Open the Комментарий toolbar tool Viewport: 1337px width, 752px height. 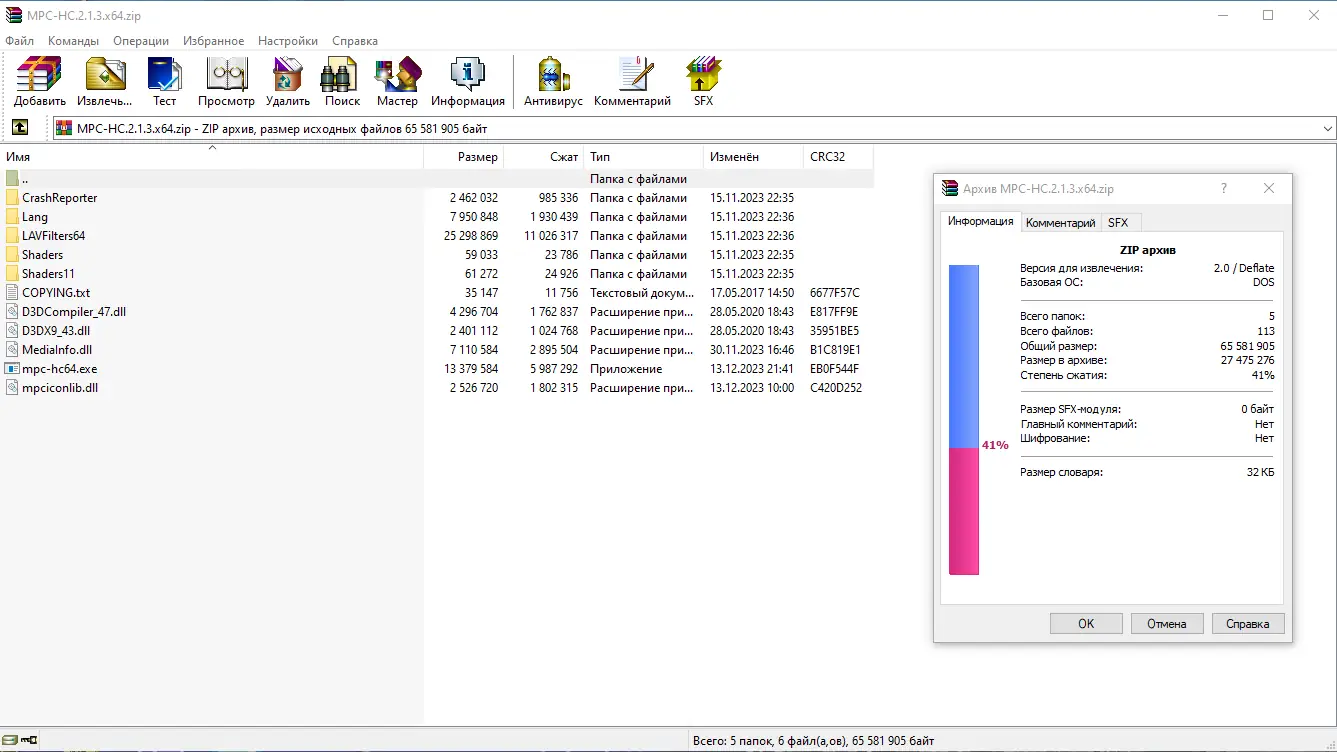tap(632, 82)
